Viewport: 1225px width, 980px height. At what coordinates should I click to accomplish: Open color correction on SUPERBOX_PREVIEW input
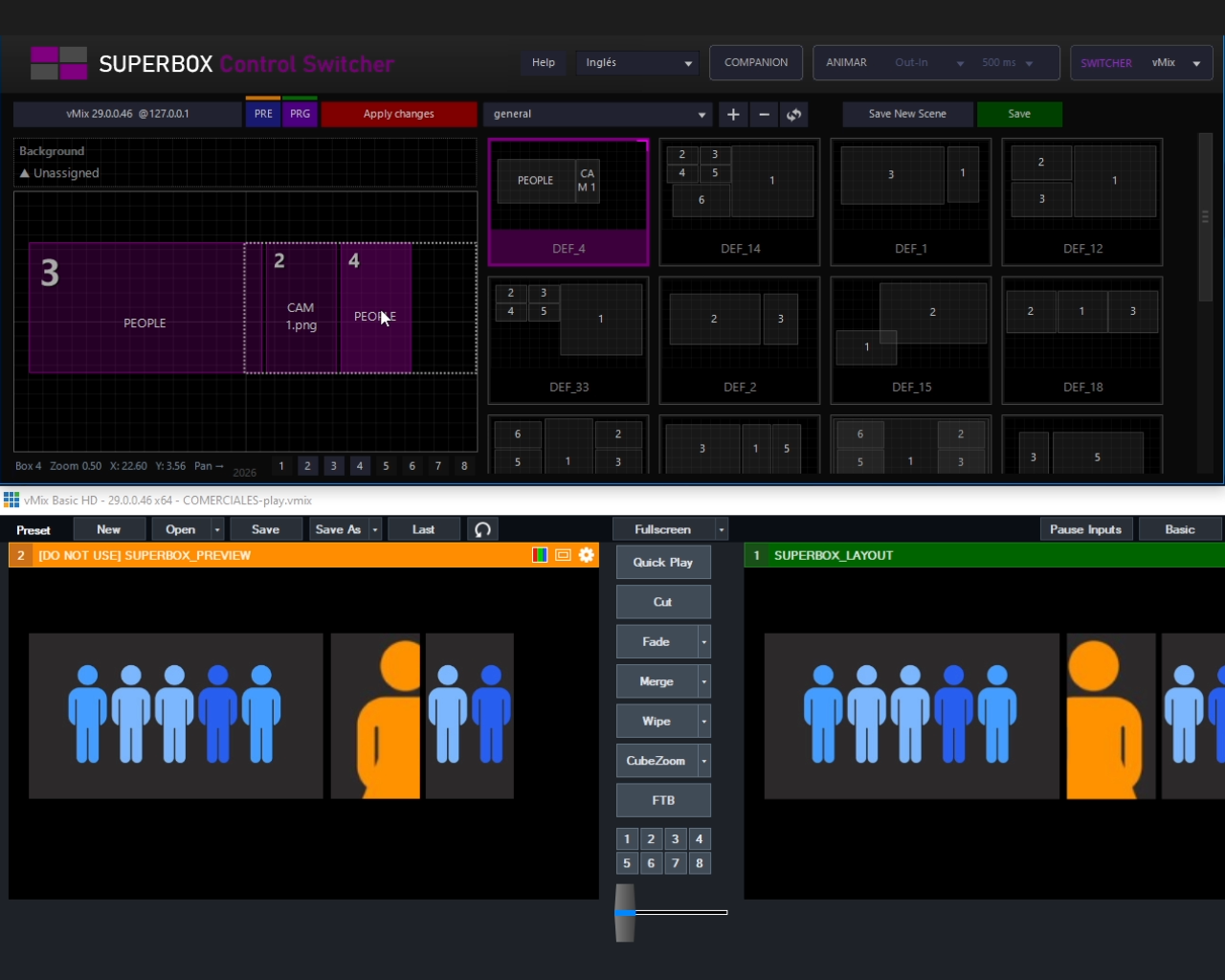click(x=540, y=555)
